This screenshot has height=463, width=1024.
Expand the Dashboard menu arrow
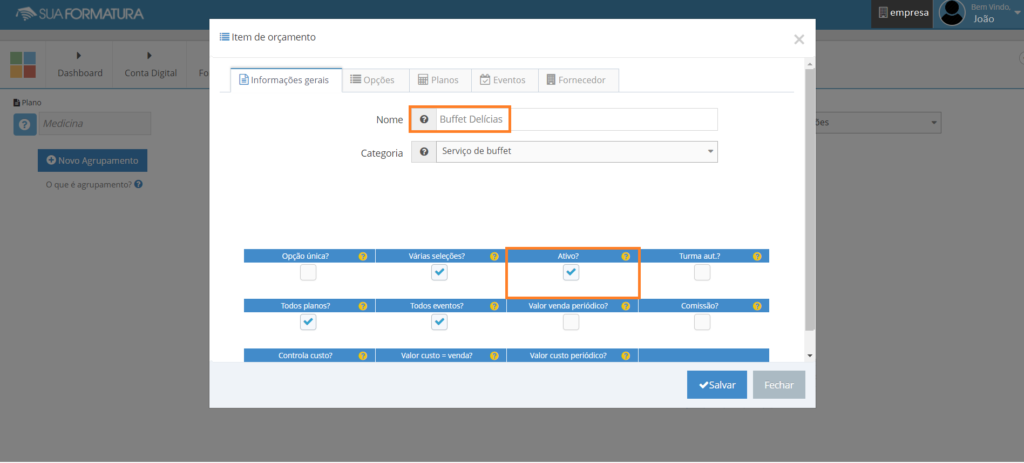click(79, 56)
